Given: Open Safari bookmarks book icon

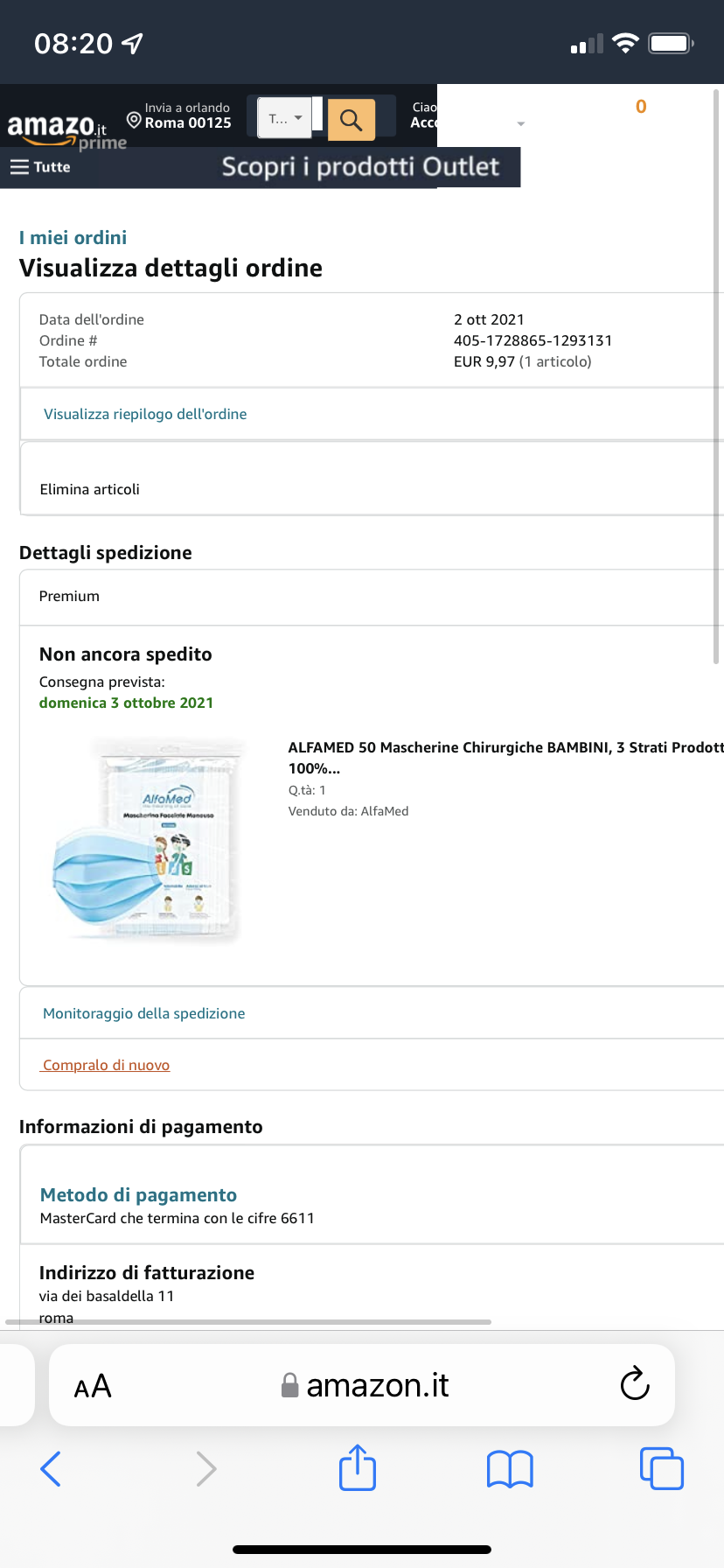Looking at the screenshot, I should click(x=510, y=1468).
